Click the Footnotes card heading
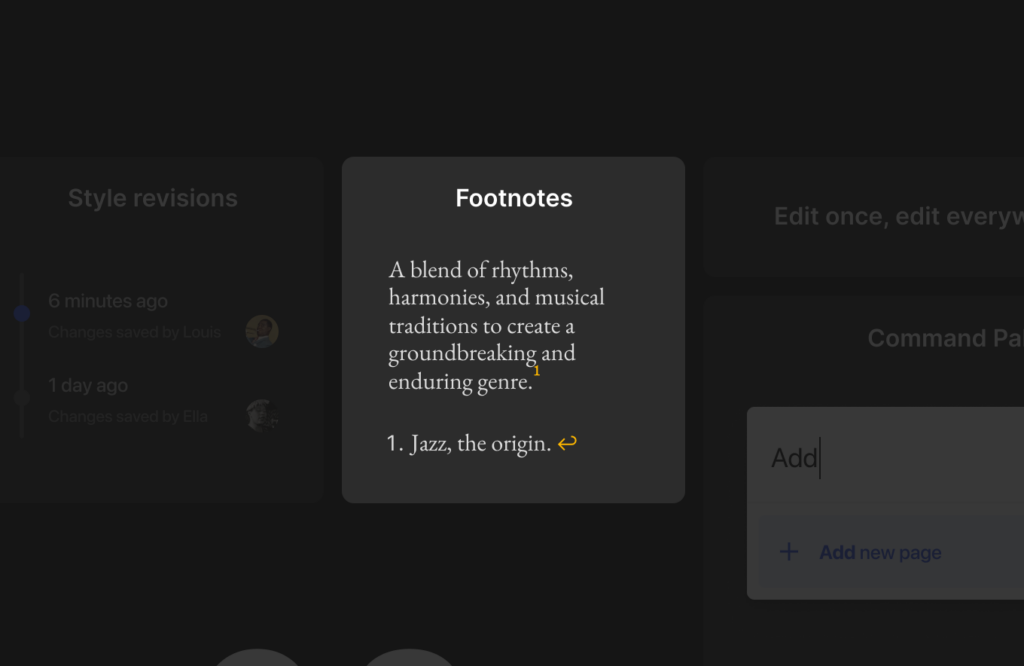Screen dimensions: 1024x666 click(x=514, y=198)
